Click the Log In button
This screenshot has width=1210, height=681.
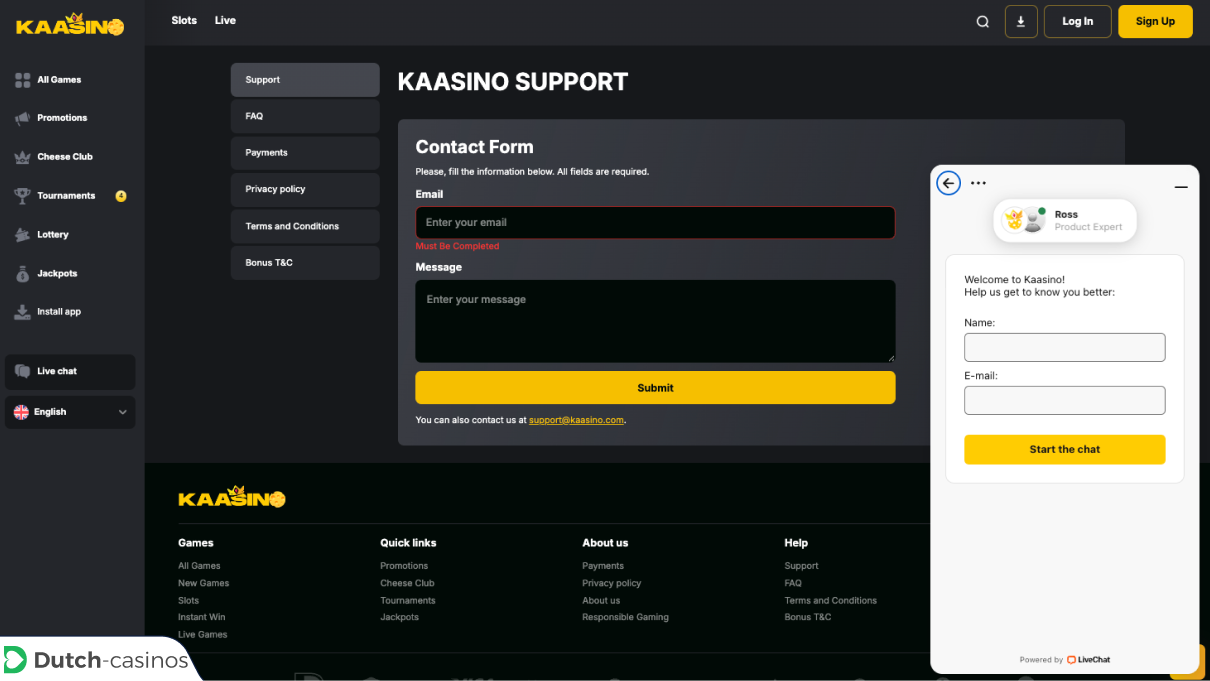[x=1078, y=21]
